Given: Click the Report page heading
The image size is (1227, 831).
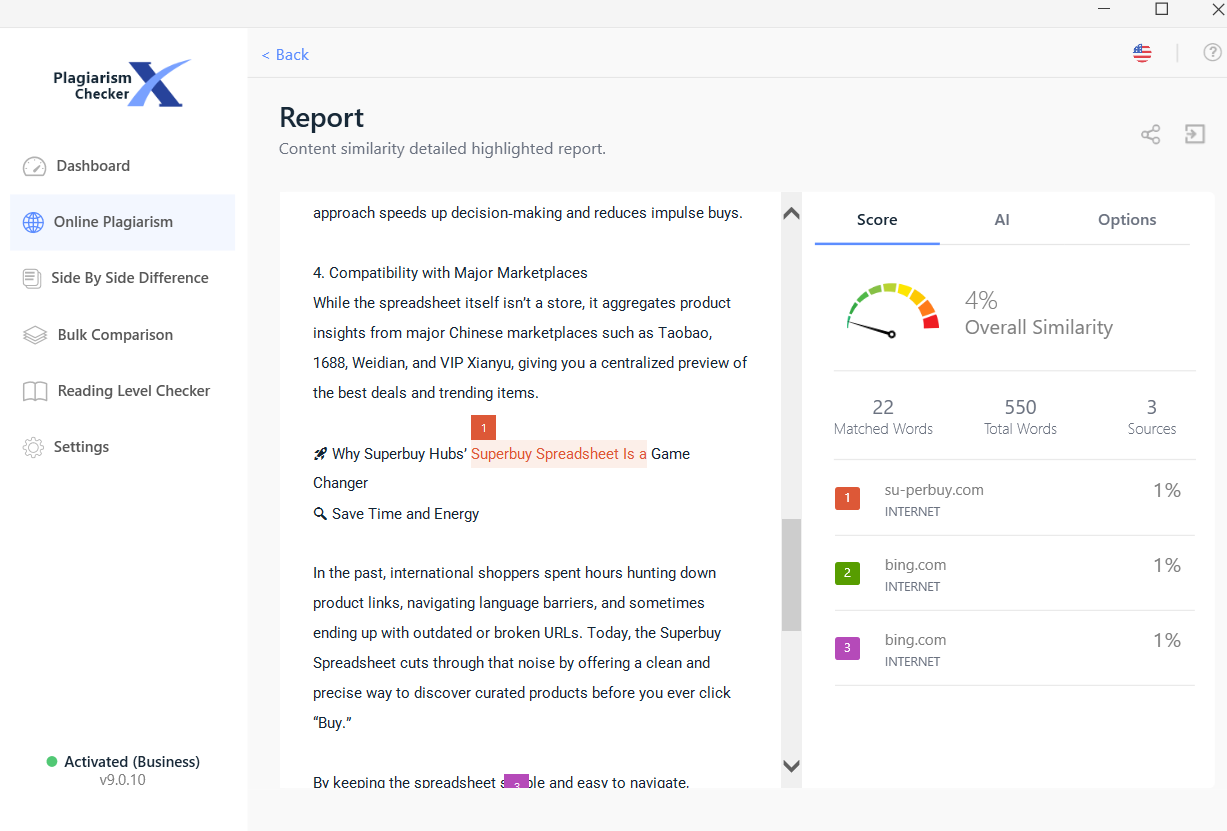Looking at the screenshot, I should [322, 118].
